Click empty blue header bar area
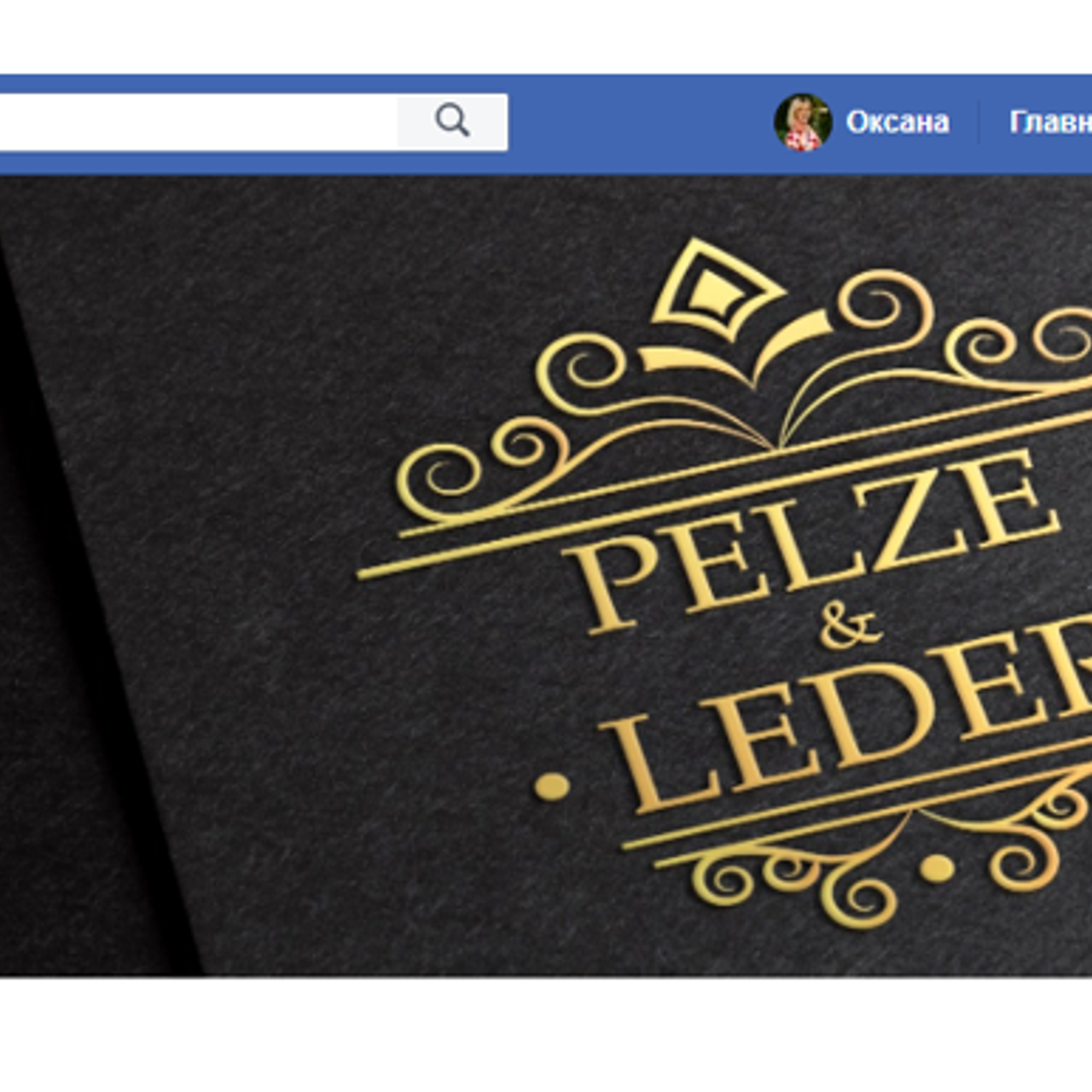 point(640,124)
